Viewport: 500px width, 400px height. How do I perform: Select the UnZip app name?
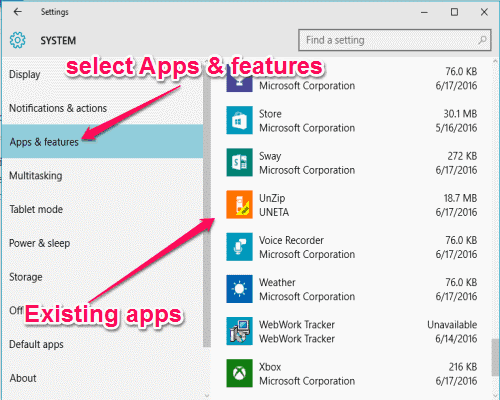point(272,198)
